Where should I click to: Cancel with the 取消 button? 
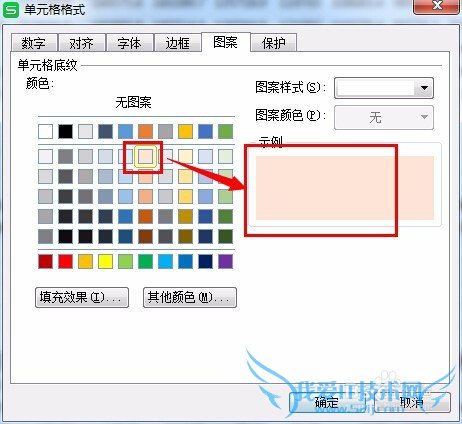(412, 402)
